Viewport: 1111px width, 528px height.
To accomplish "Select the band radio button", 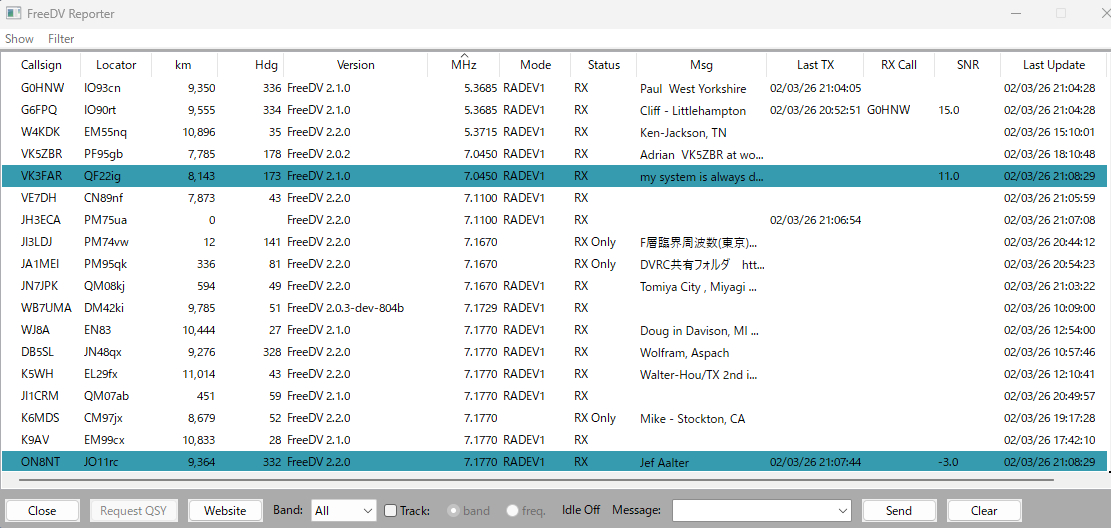I will [x=454, y=511].
